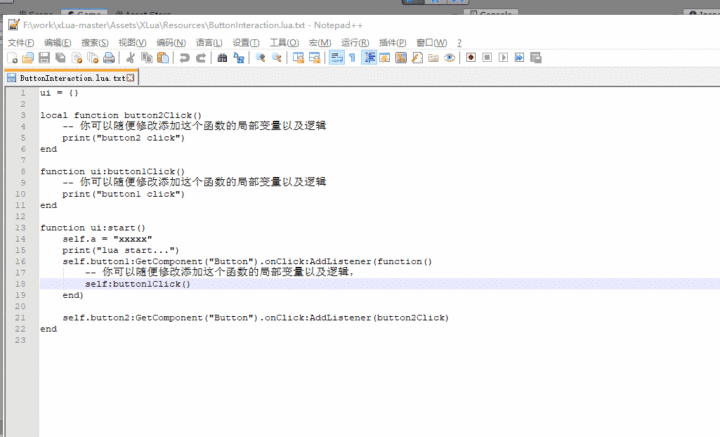
Task: Open Find dialog binoculars icon
Action: [222, 58]
